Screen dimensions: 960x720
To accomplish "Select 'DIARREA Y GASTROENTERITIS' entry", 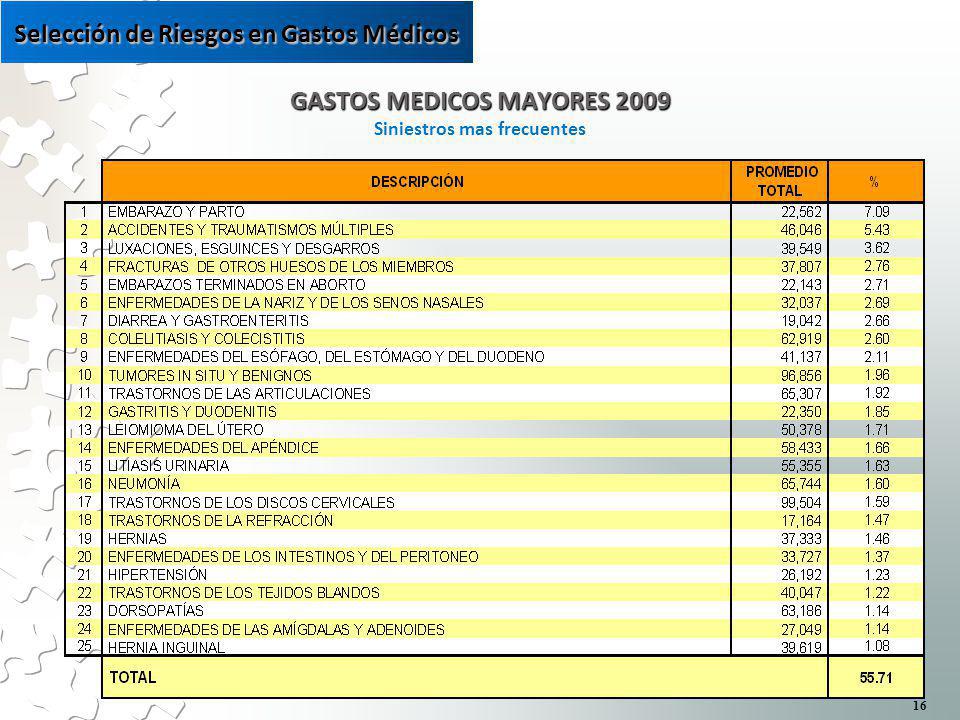I will [208, 321].
